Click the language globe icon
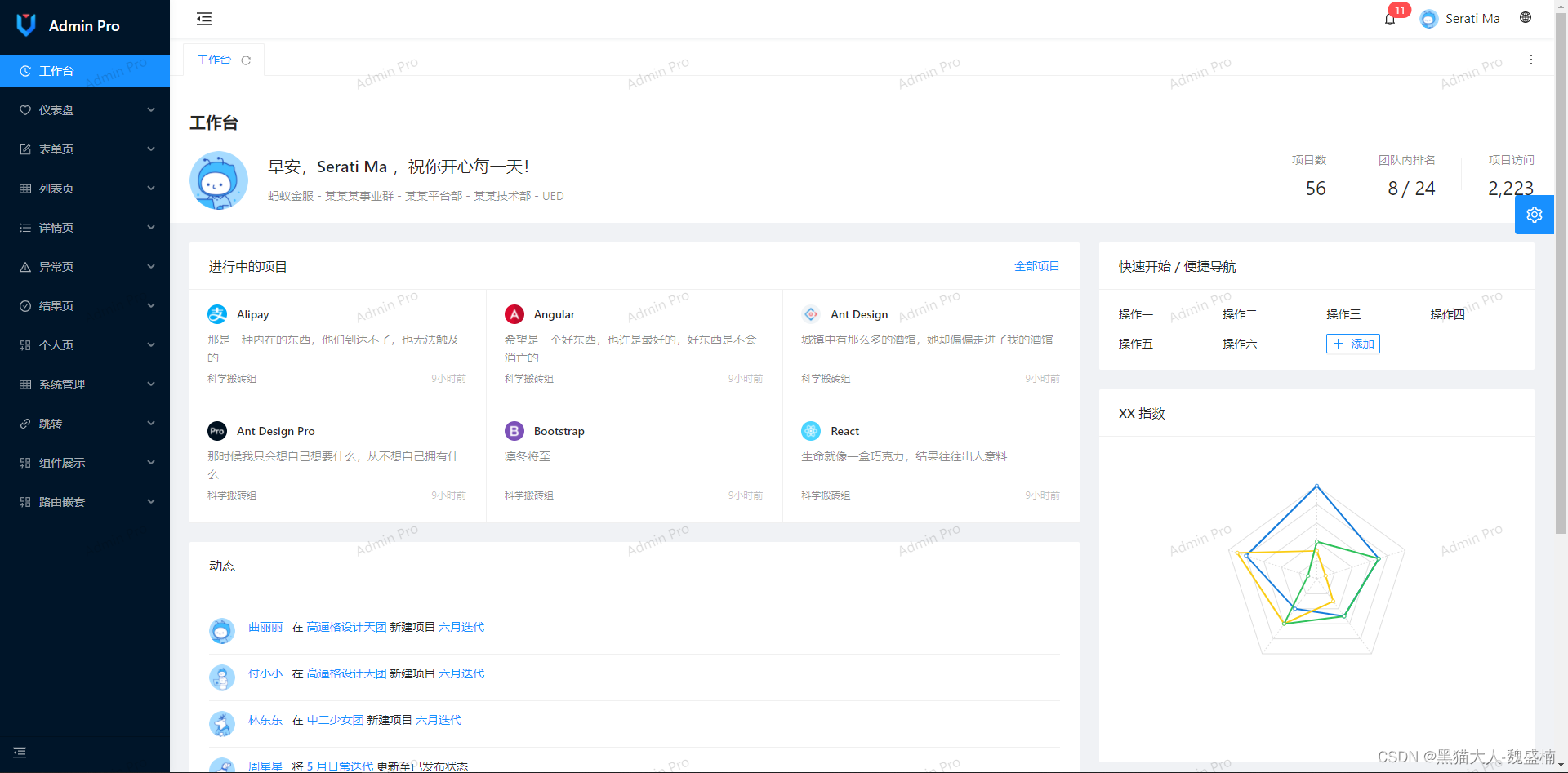 [x=1526, y=17]
